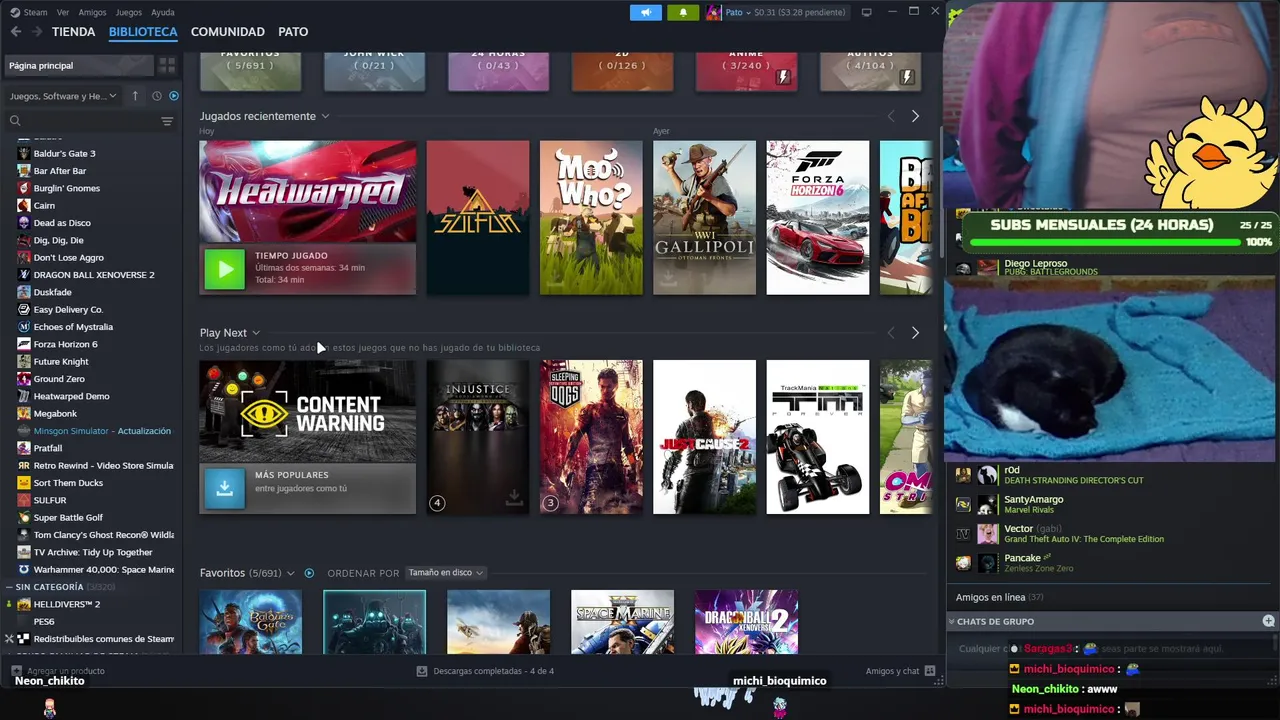The width and height of the screenshot is (1280, 720).
Task: Open the advanced filter options icon
Action: [x=167, y=121]
